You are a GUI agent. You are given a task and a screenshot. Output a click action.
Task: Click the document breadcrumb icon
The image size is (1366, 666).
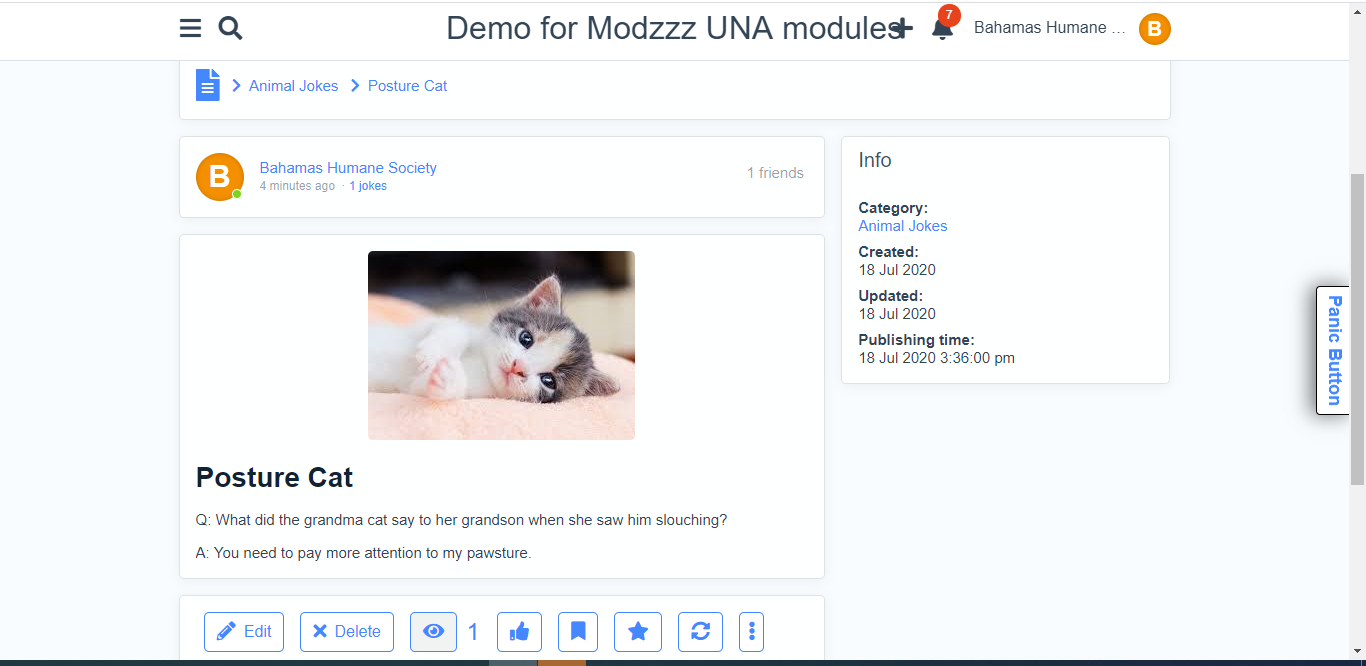tap(208, 85)
